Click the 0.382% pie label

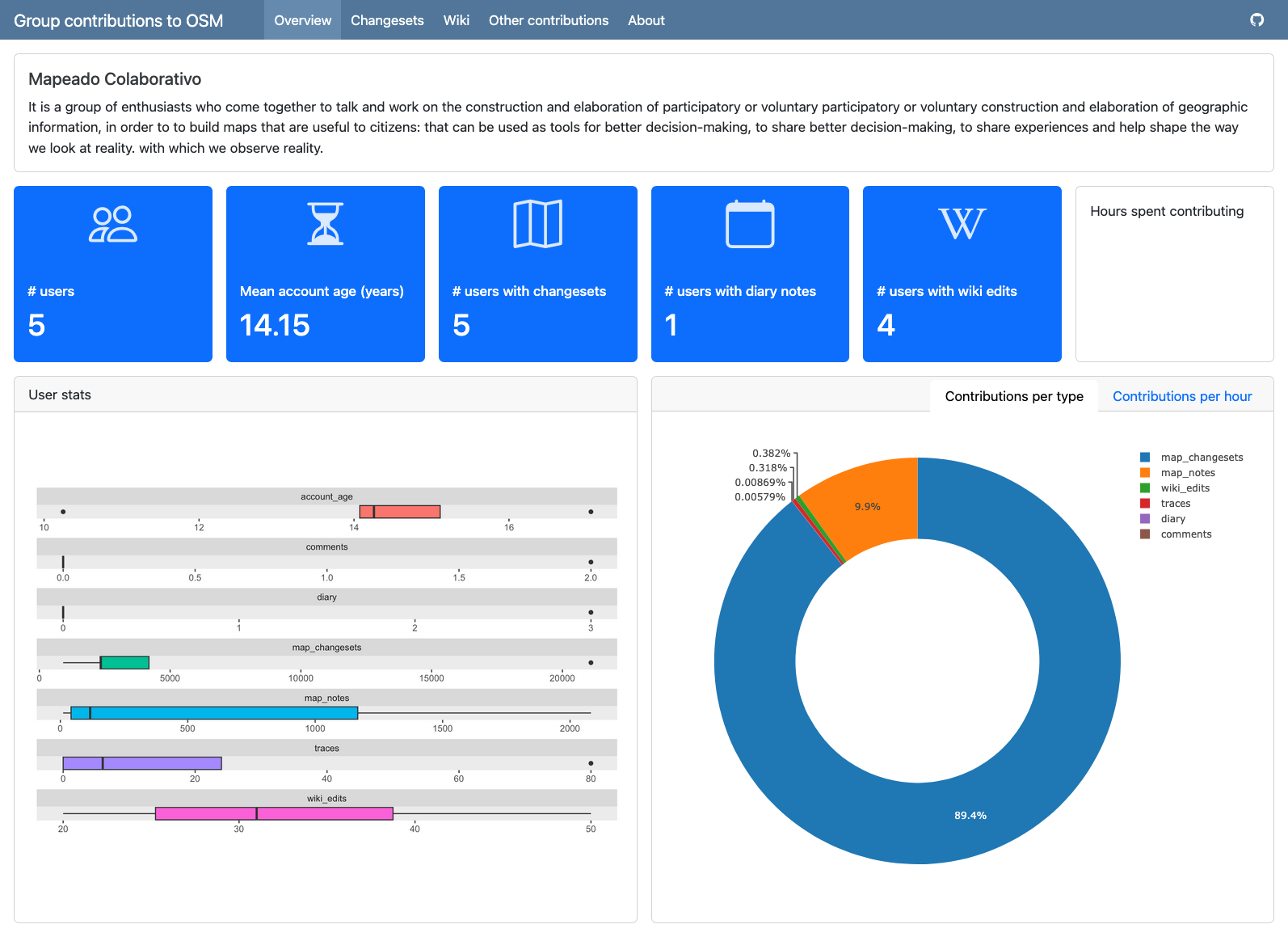point(771,454)
